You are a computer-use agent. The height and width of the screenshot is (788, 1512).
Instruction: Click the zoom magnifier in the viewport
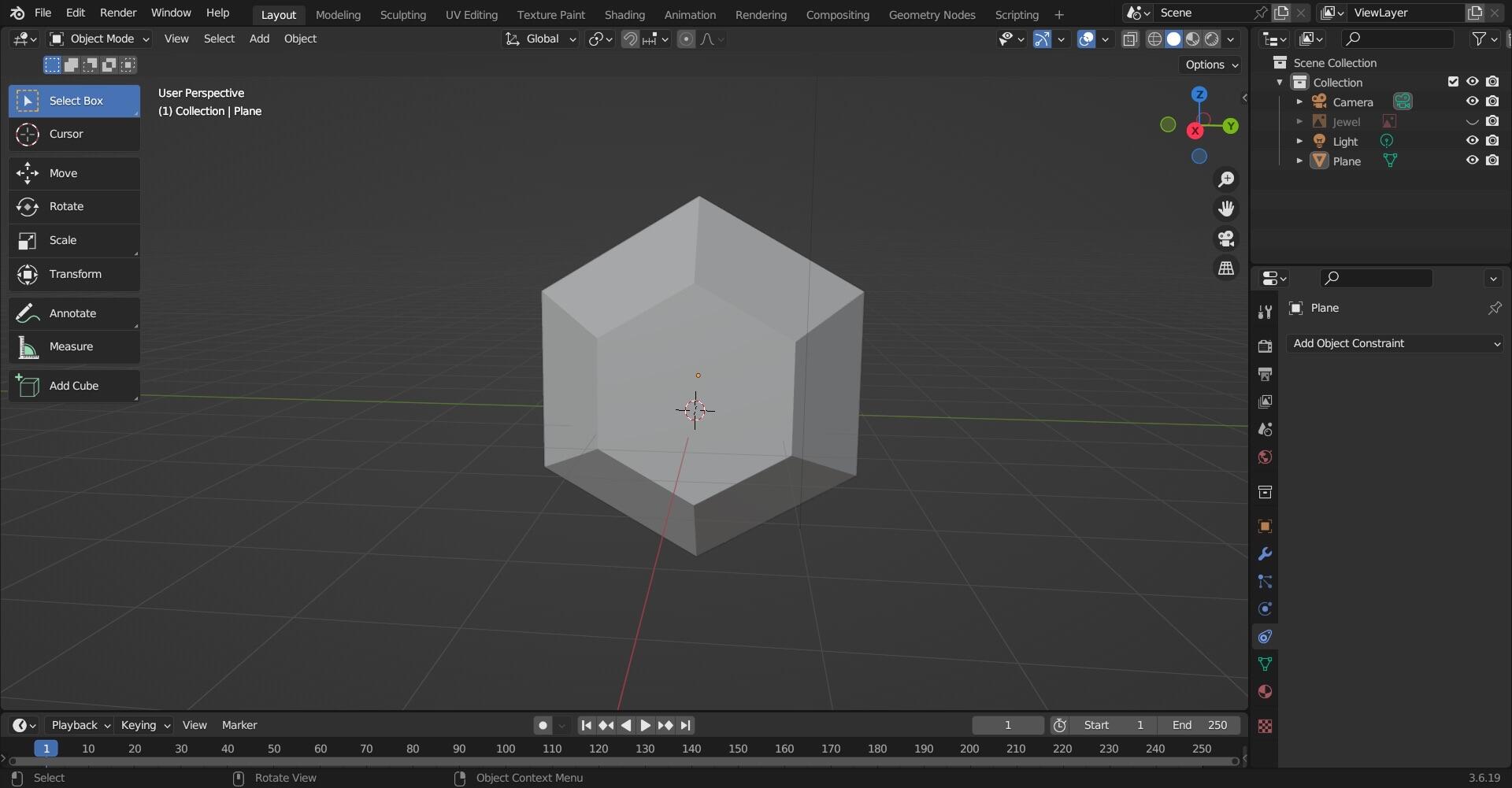point(1226,179)
